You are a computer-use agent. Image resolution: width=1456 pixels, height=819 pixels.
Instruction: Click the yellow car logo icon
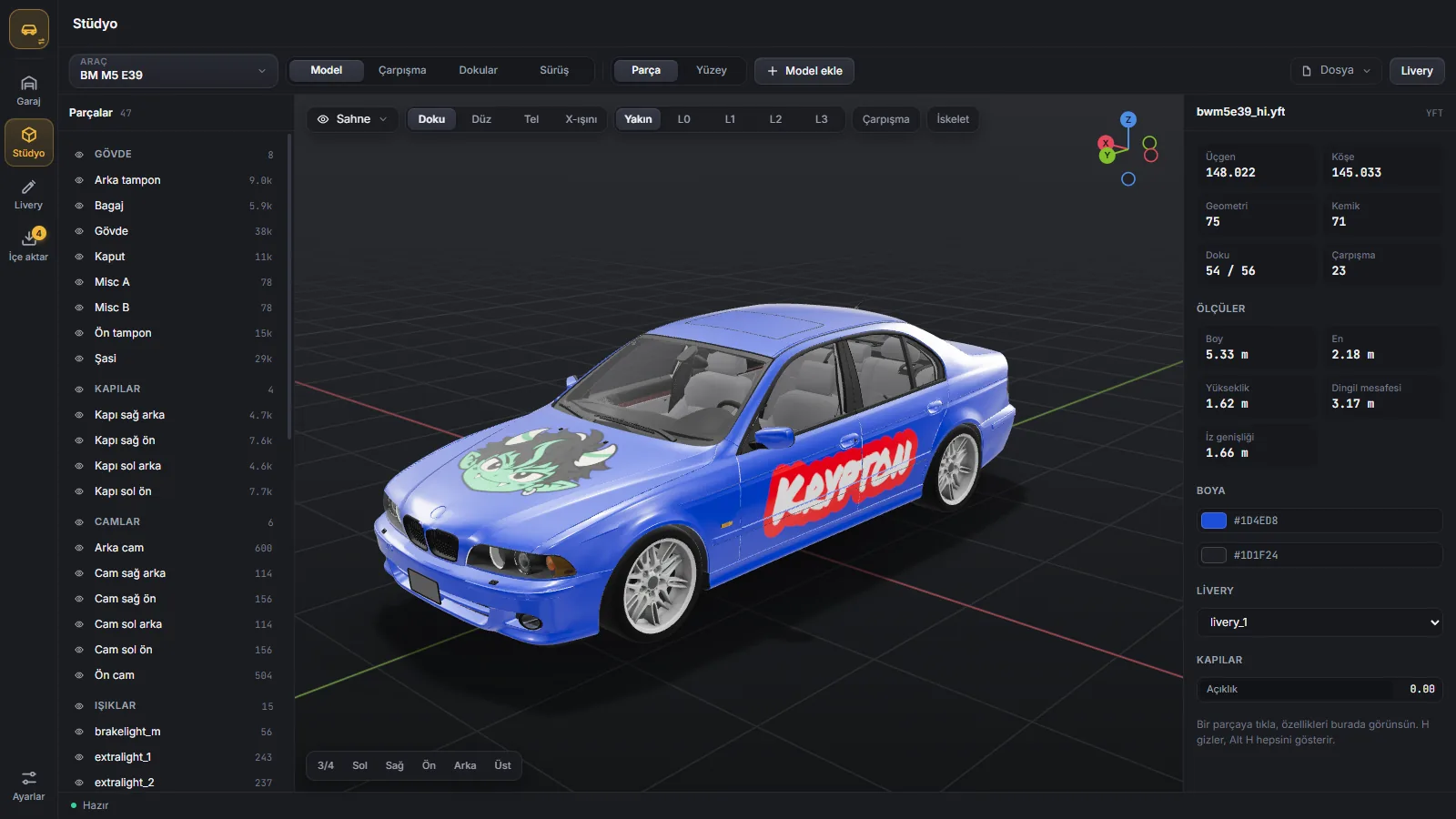29,30
